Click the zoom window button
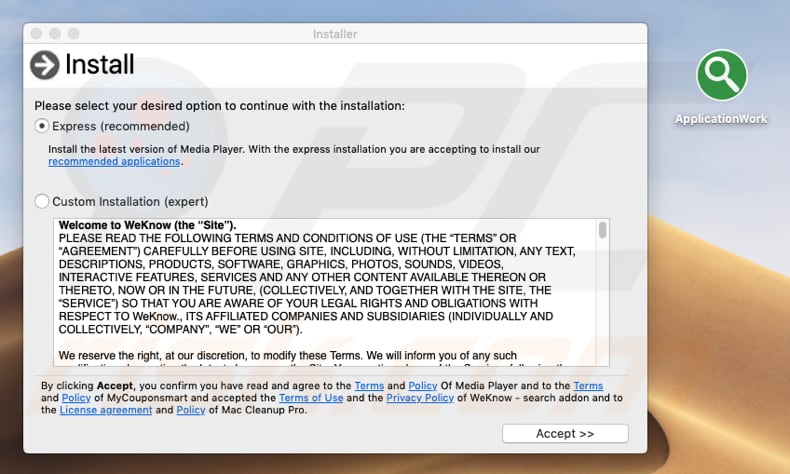790x474 pixels. click(x=74, y=33)
